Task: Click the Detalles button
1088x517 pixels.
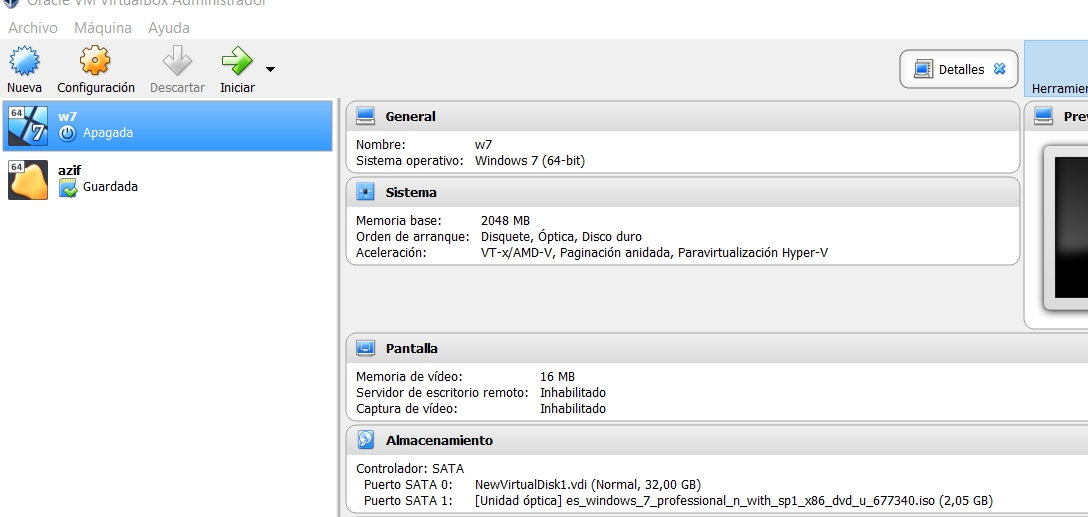Action: point(950,70)
